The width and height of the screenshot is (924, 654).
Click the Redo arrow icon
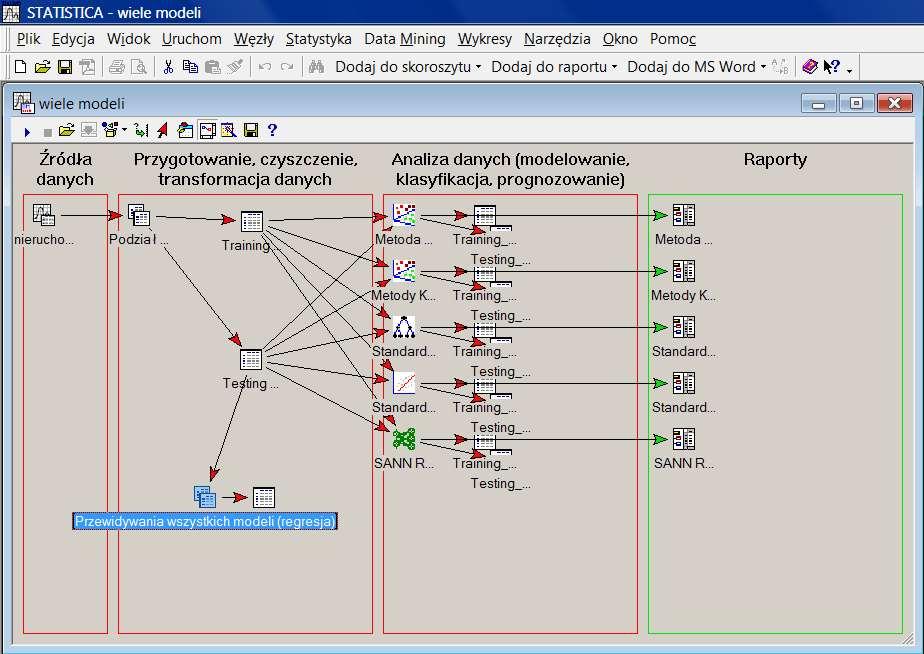[287, 67]
